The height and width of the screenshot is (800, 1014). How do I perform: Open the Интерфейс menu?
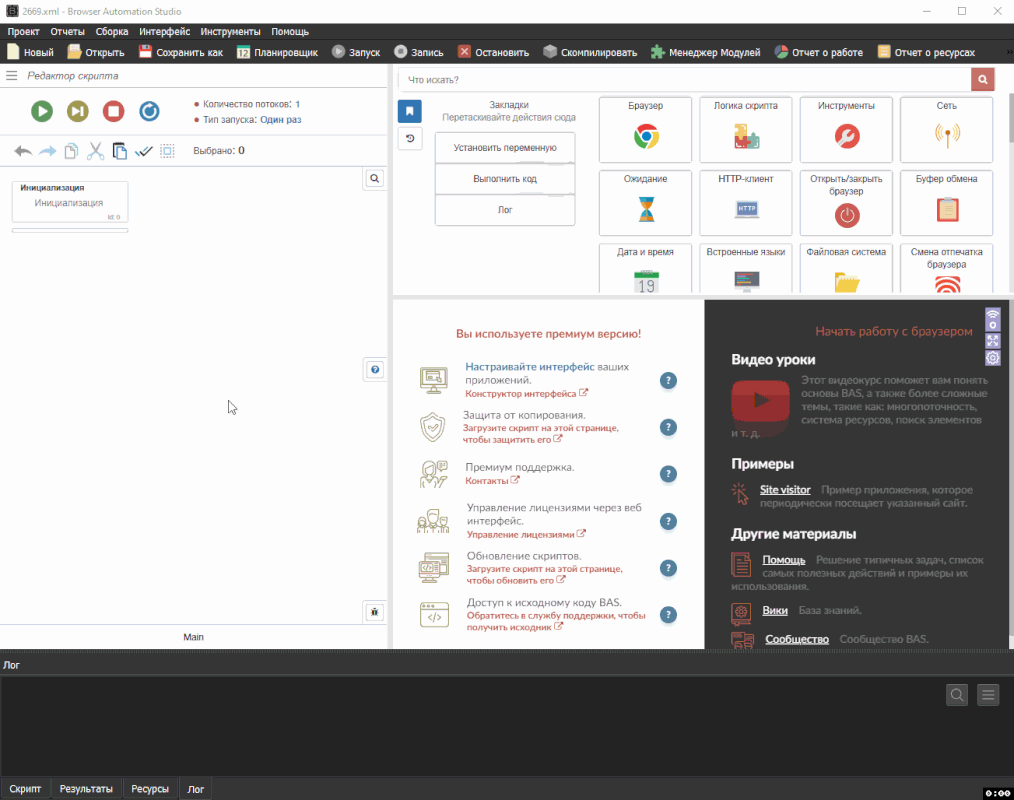click(164, 32)
